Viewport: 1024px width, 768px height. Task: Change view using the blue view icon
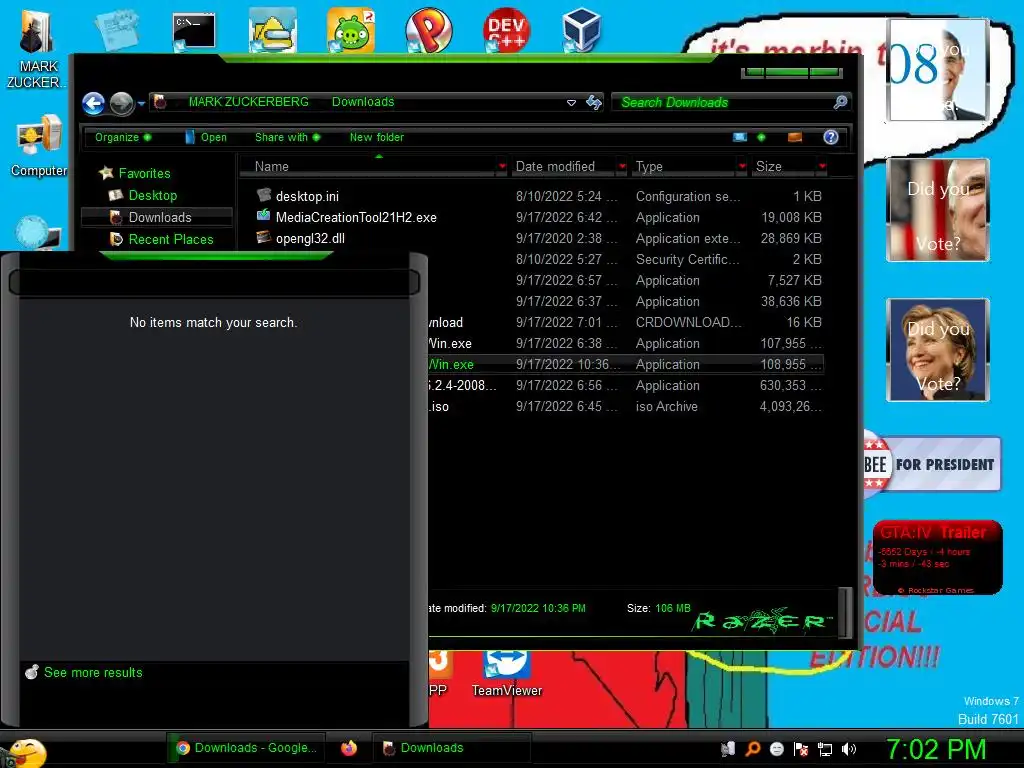(740, 137)
